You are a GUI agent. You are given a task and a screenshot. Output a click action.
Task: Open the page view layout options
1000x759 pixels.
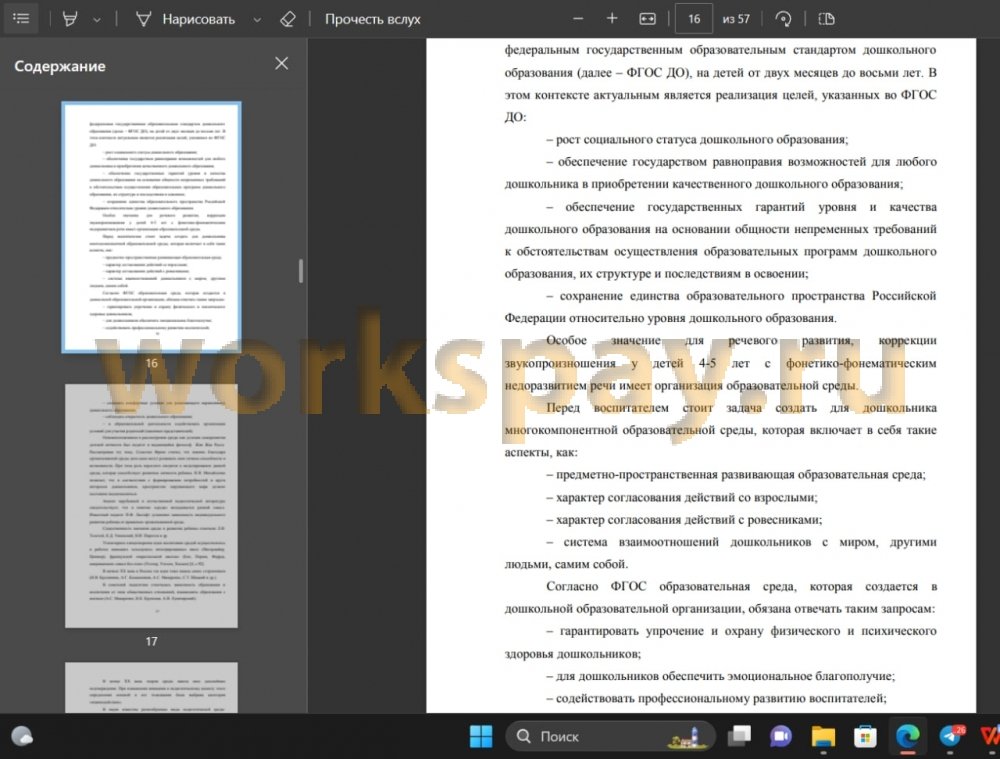pos(827,19)
